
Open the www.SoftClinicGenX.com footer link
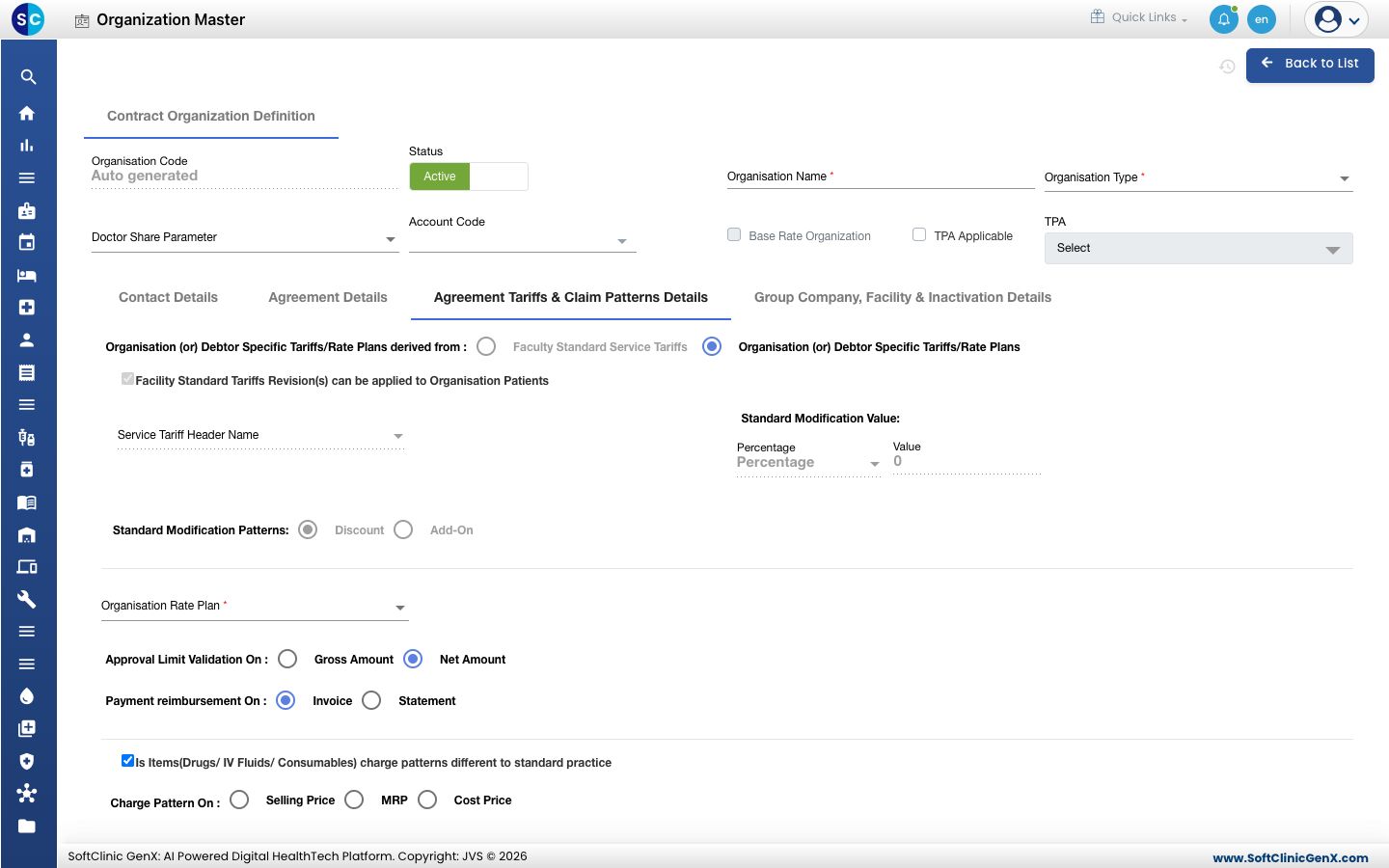(1290, 857)
